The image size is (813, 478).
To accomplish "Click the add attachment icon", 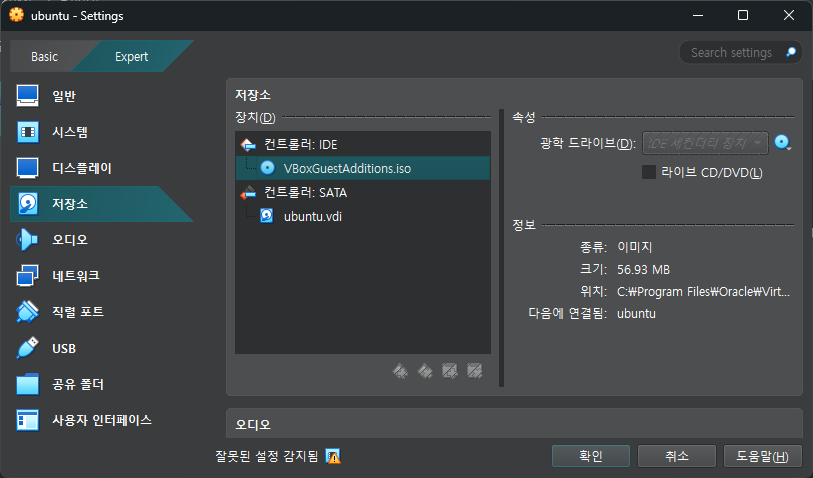I will pyautogui.click(x=450, y=371).
